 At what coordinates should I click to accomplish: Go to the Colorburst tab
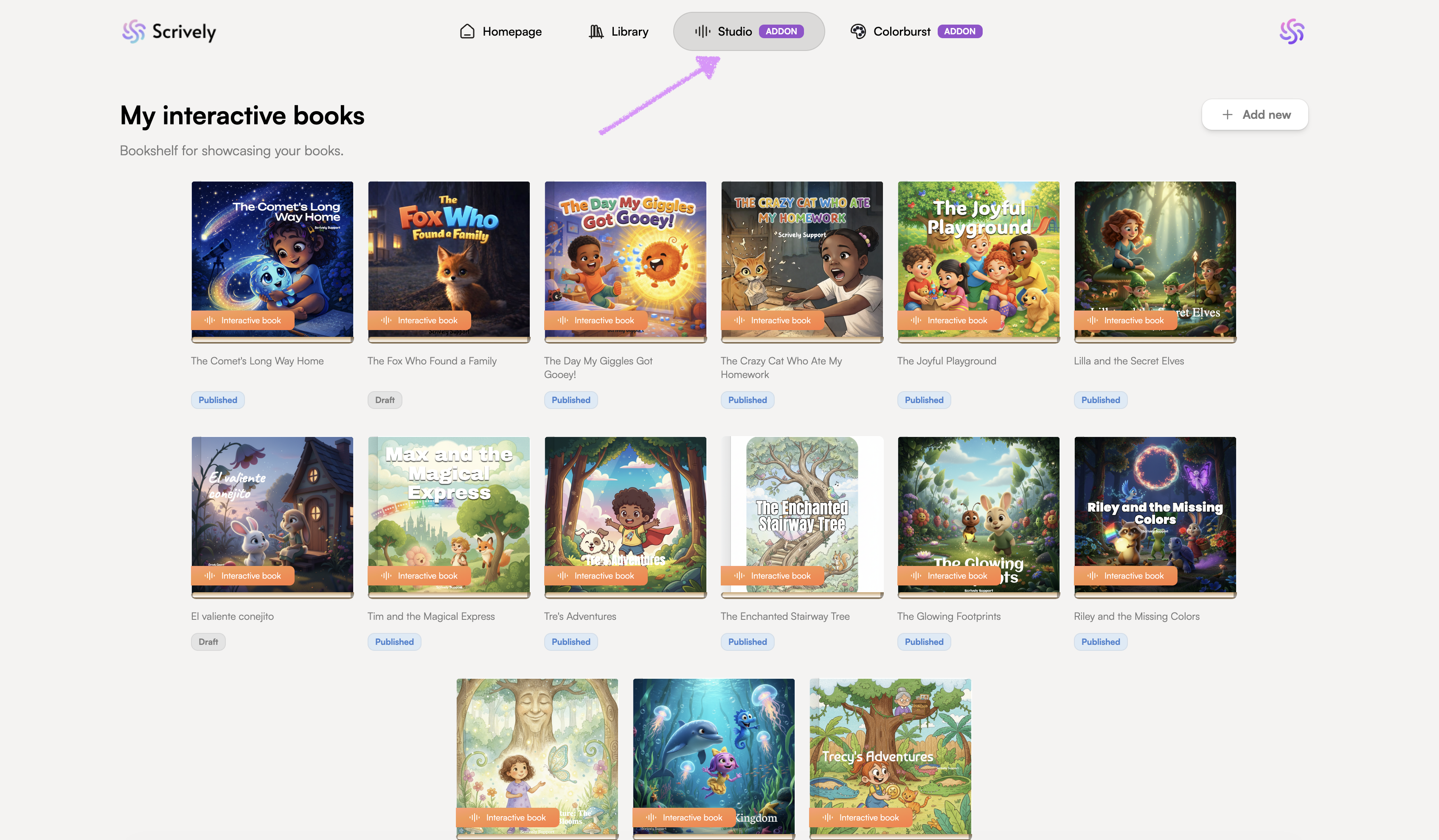(902, 31)
